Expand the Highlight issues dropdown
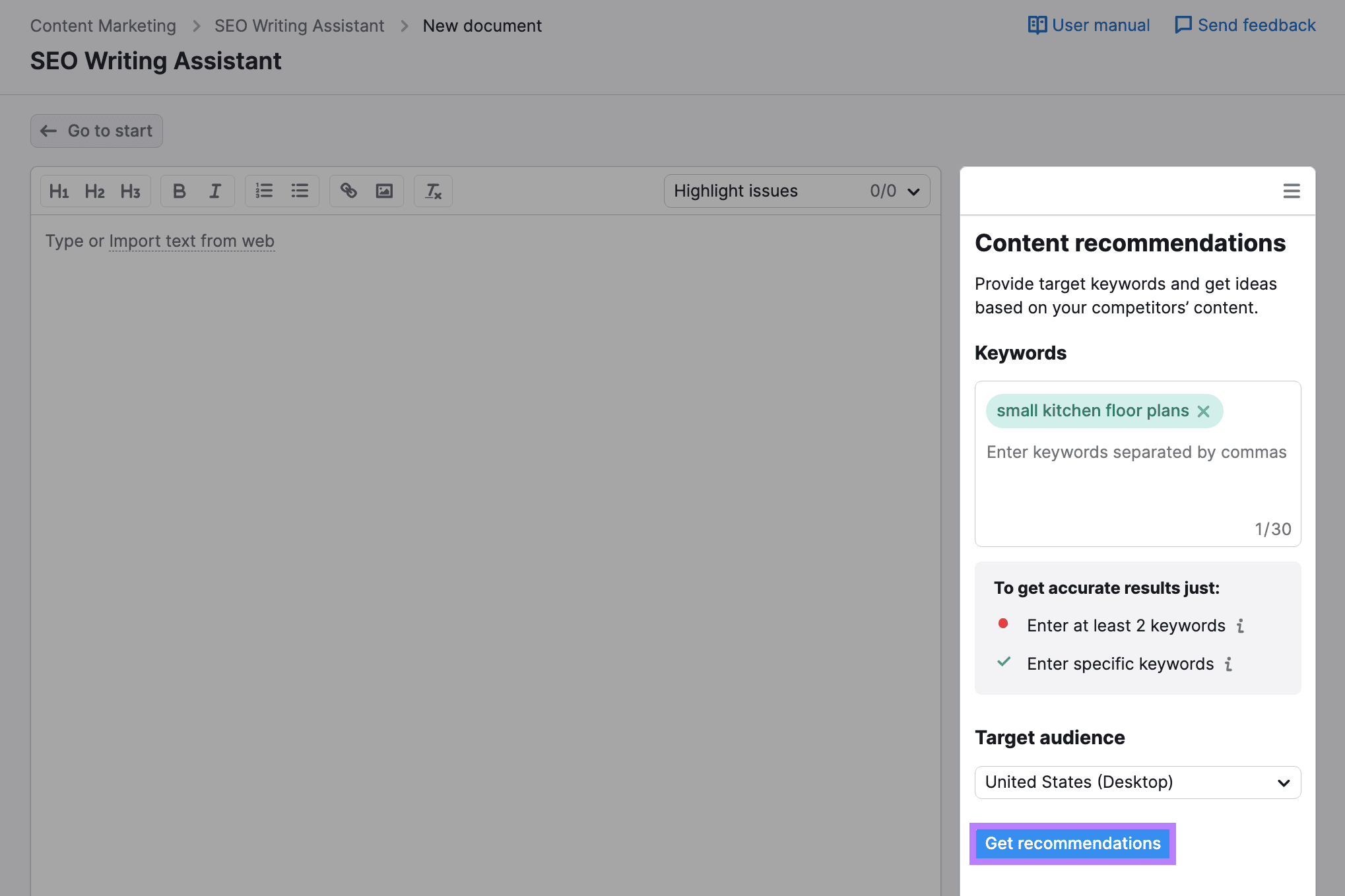Image resolution: width=1345 pixels, height=896 pixels. 913,191
